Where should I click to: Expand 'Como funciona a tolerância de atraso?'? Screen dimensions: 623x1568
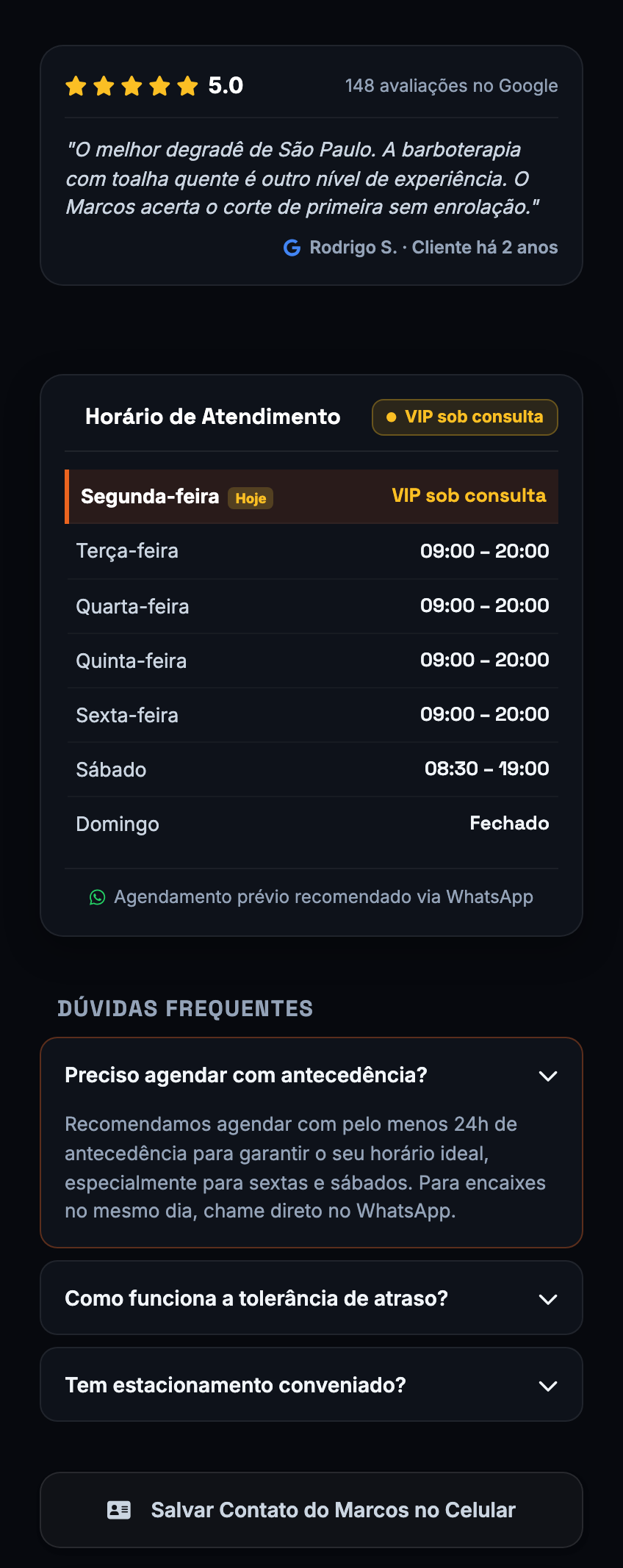pyautogui.click(x=311, y=1298)
